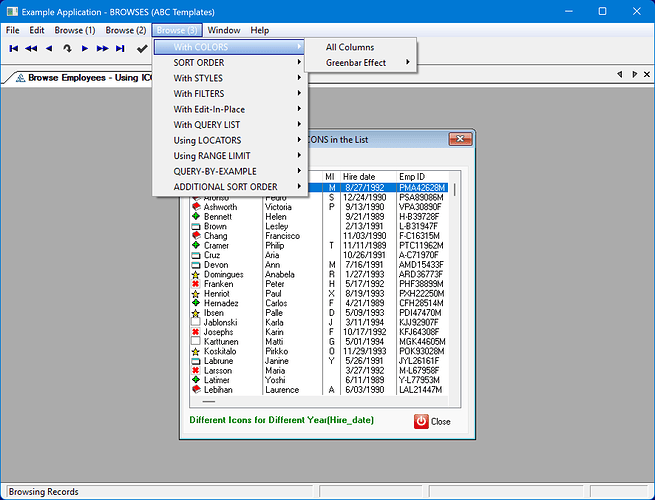This screenshot has height=500, width=655.
Task: Click the MI column header
Action: click(330, 177)
